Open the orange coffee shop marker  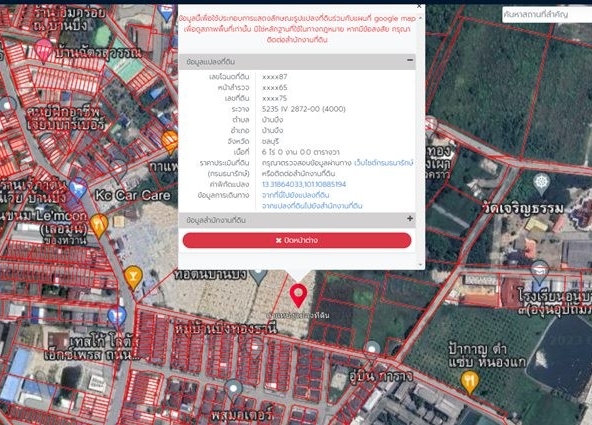170,142
